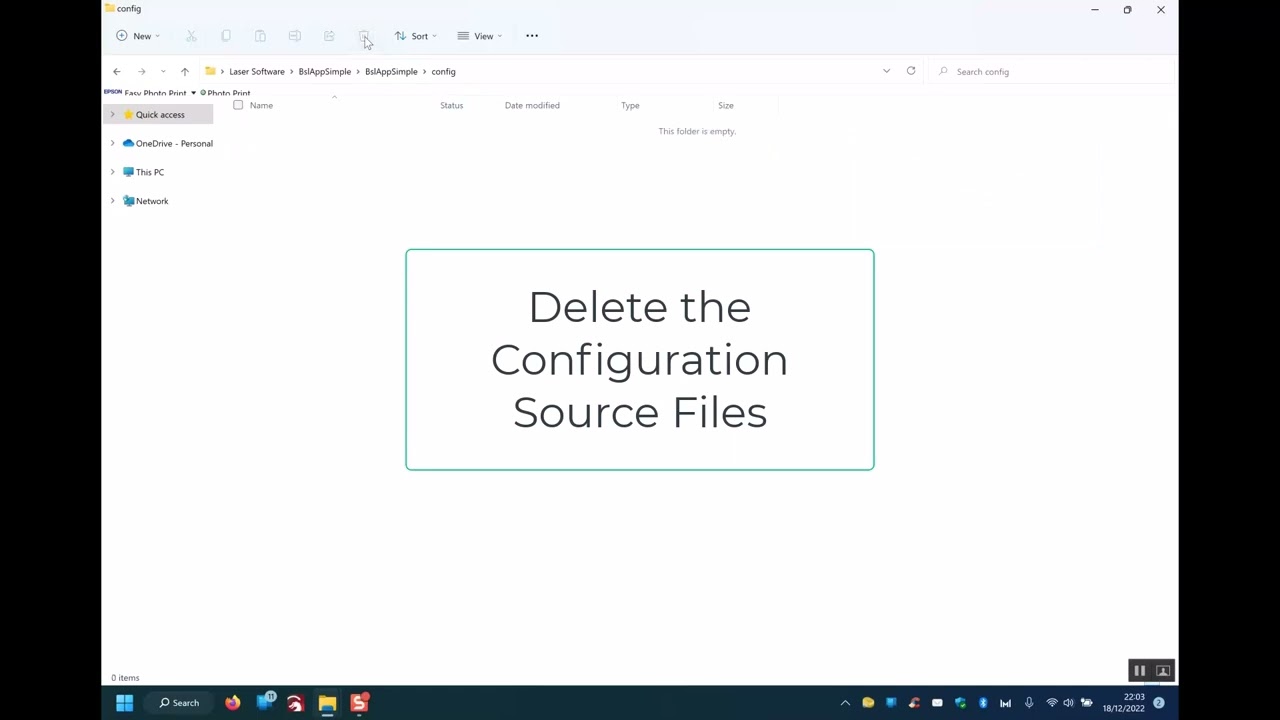
Task: Open Easy Photo Print dropdown arrow
Action: [x=193, y=93]
